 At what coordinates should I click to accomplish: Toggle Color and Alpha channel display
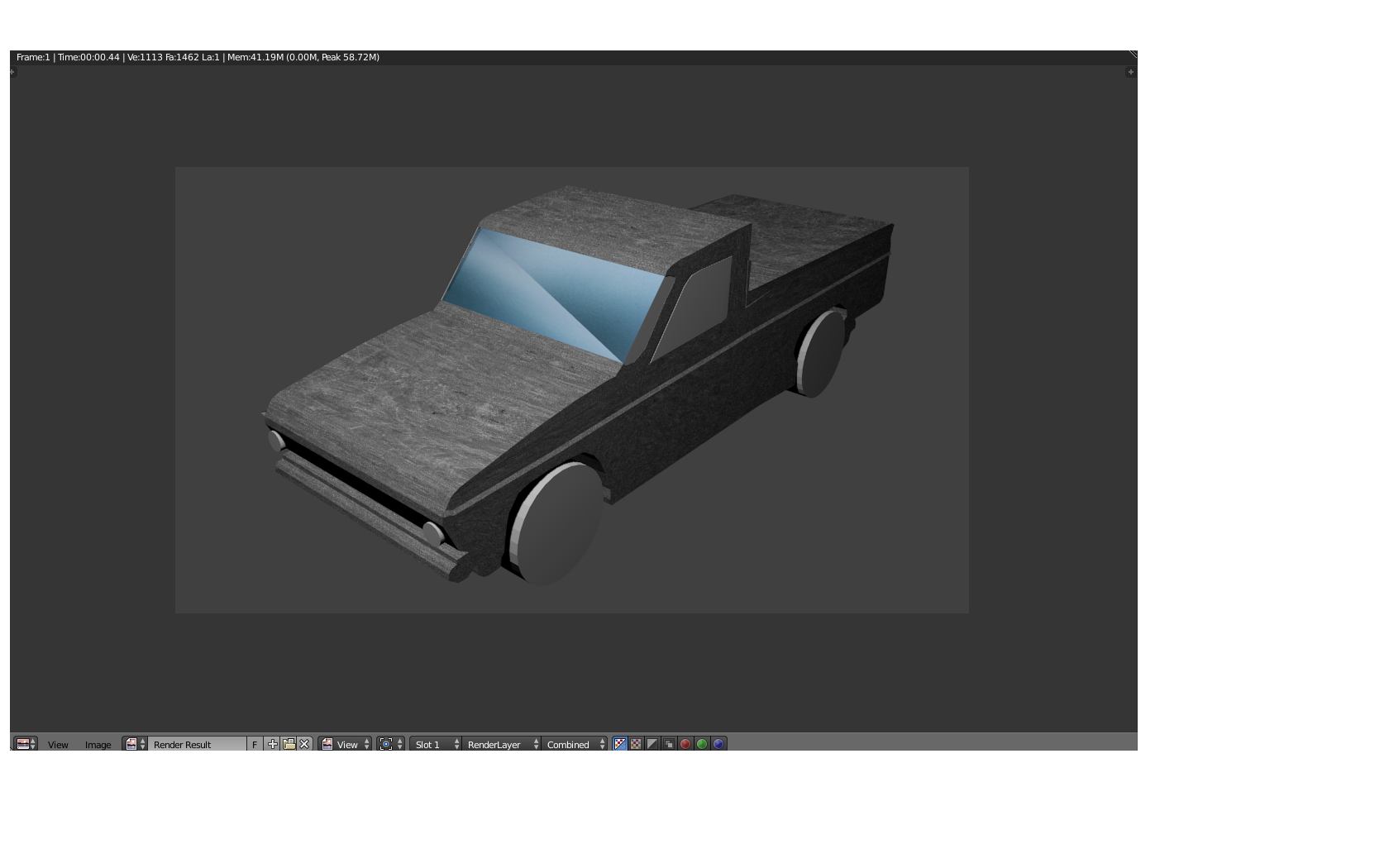[x=620, y=744]
